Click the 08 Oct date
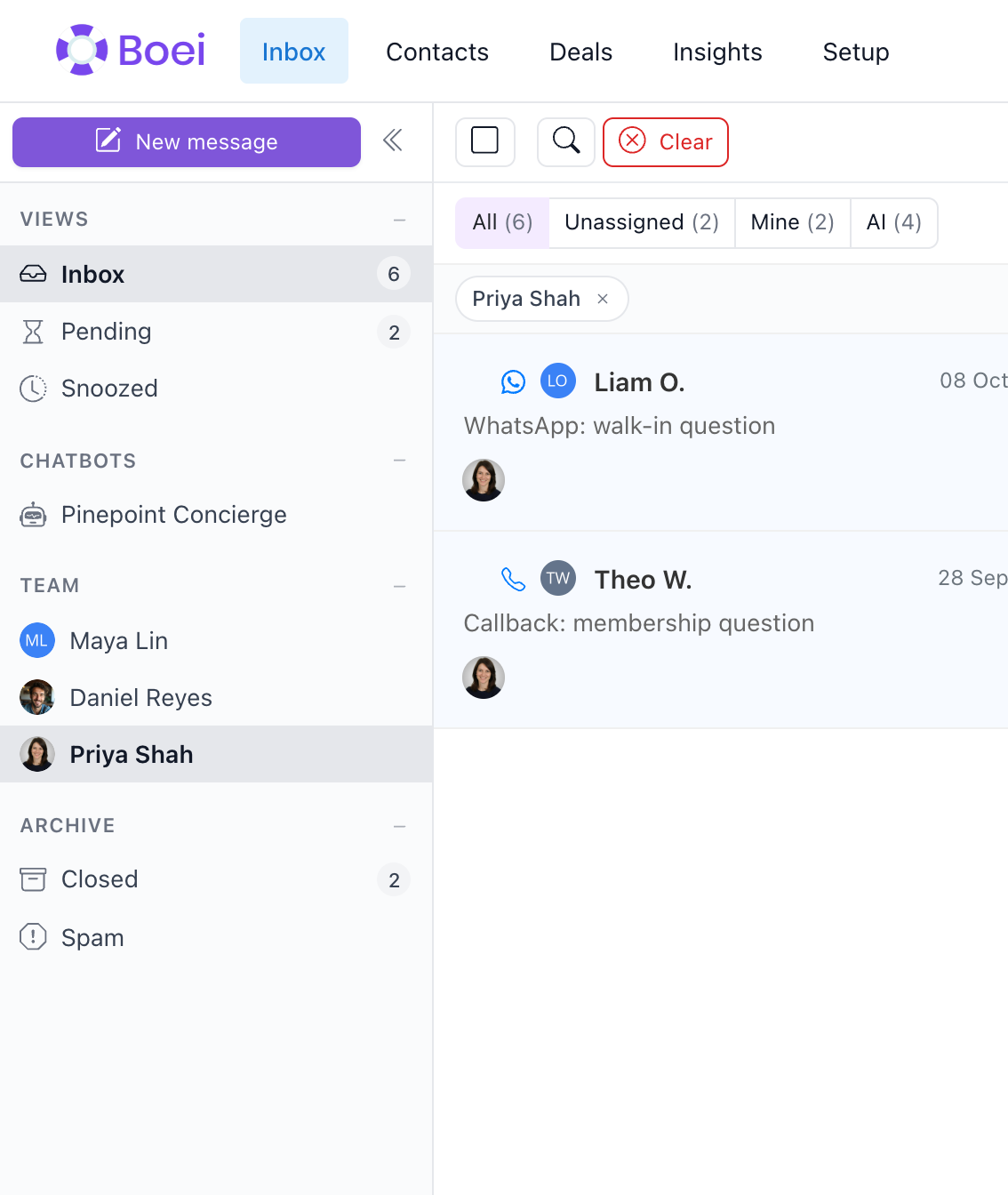The width and height of the screenshot is (1008, 1195). point(973,381)
